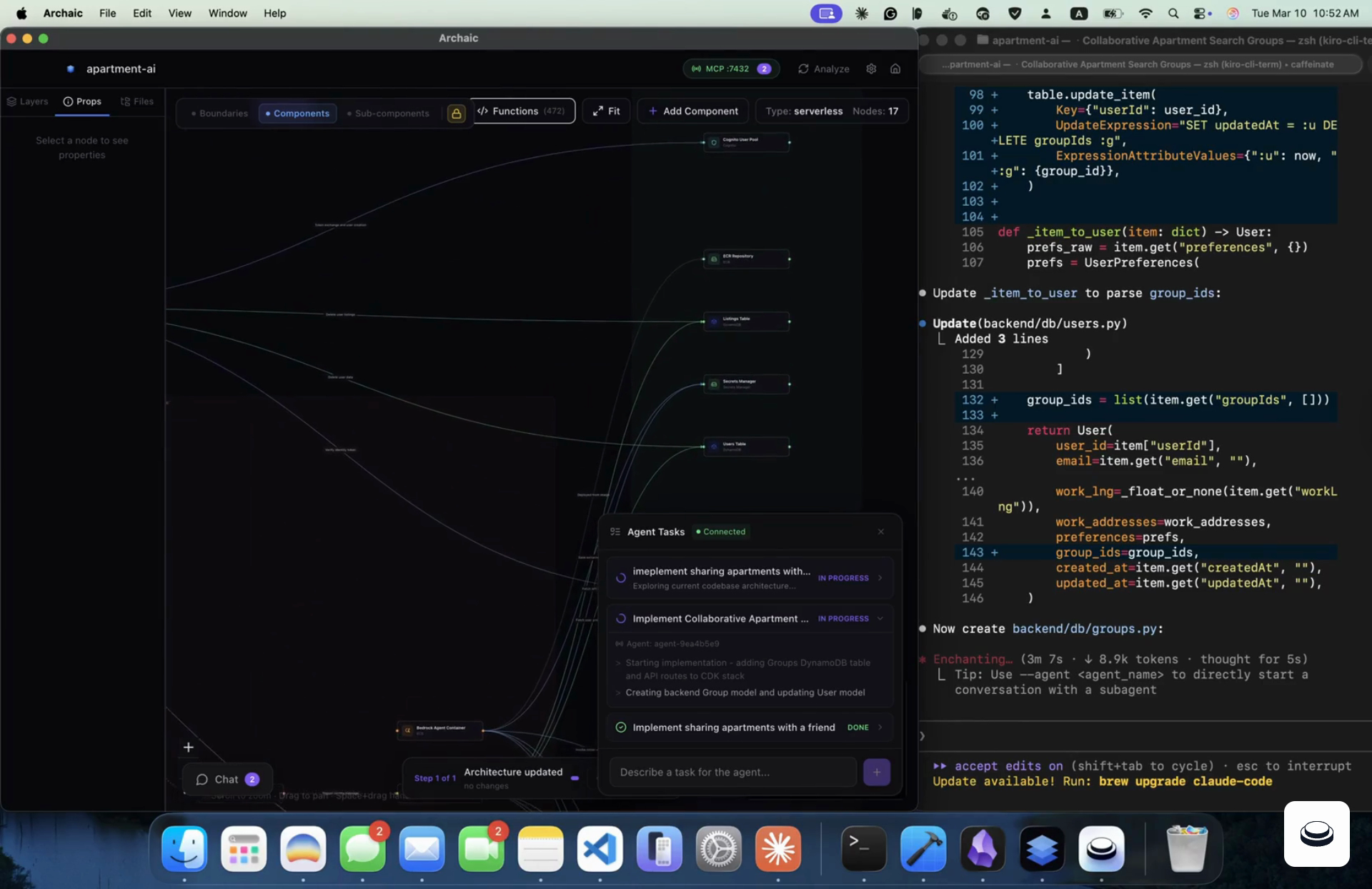Expand the done sharing apartments task
The width and height of the screenshot is (1372, 889).
tap(880, 727)
